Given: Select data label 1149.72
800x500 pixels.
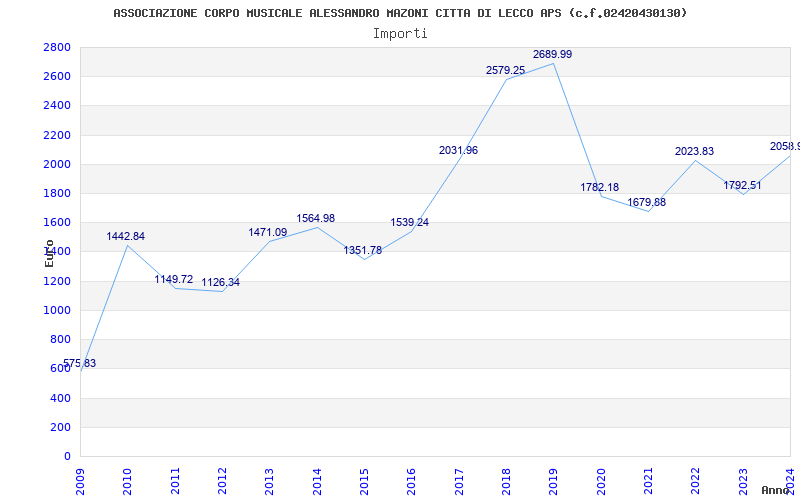Looking at the screenshot, I should [174, 279].
